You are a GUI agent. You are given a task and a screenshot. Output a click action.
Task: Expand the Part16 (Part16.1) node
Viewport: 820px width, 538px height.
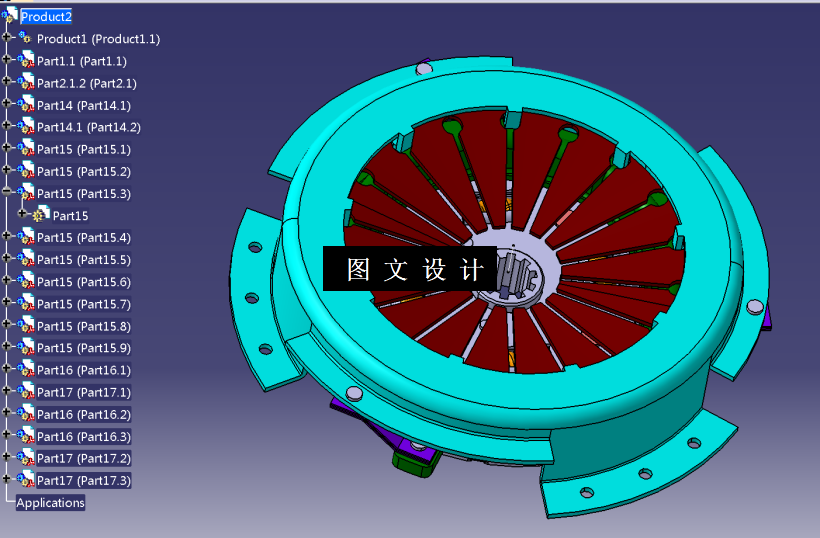pos(6,368)
